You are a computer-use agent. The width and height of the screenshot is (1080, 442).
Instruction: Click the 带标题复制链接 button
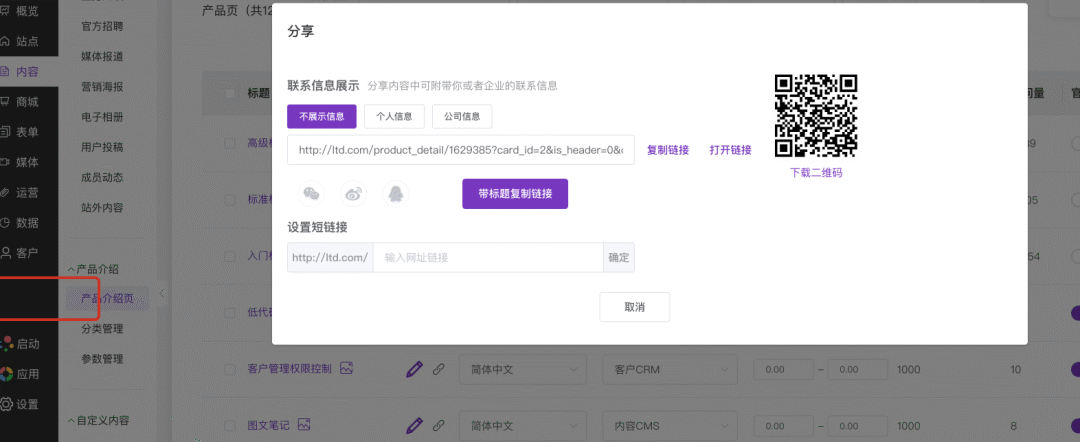tap(515, 193)
